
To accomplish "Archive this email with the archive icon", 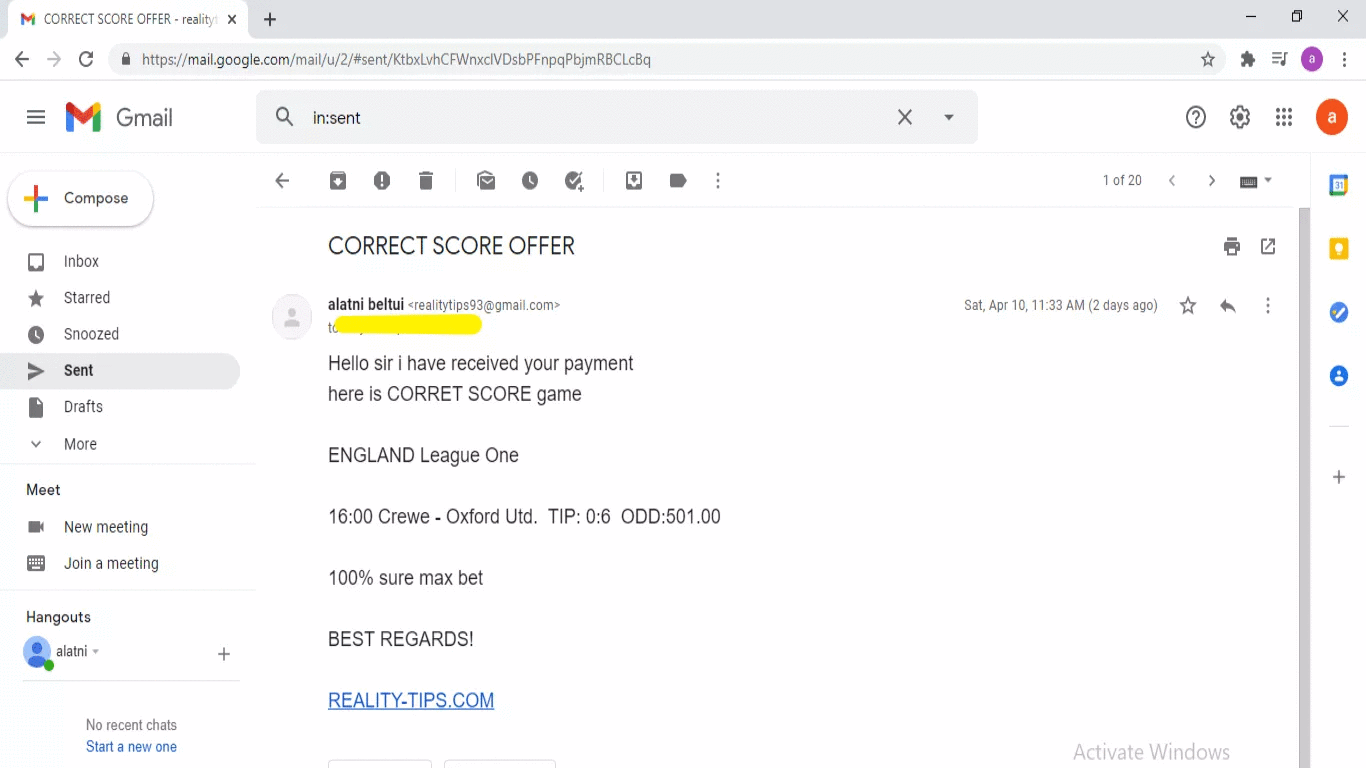I will [338, 181].
